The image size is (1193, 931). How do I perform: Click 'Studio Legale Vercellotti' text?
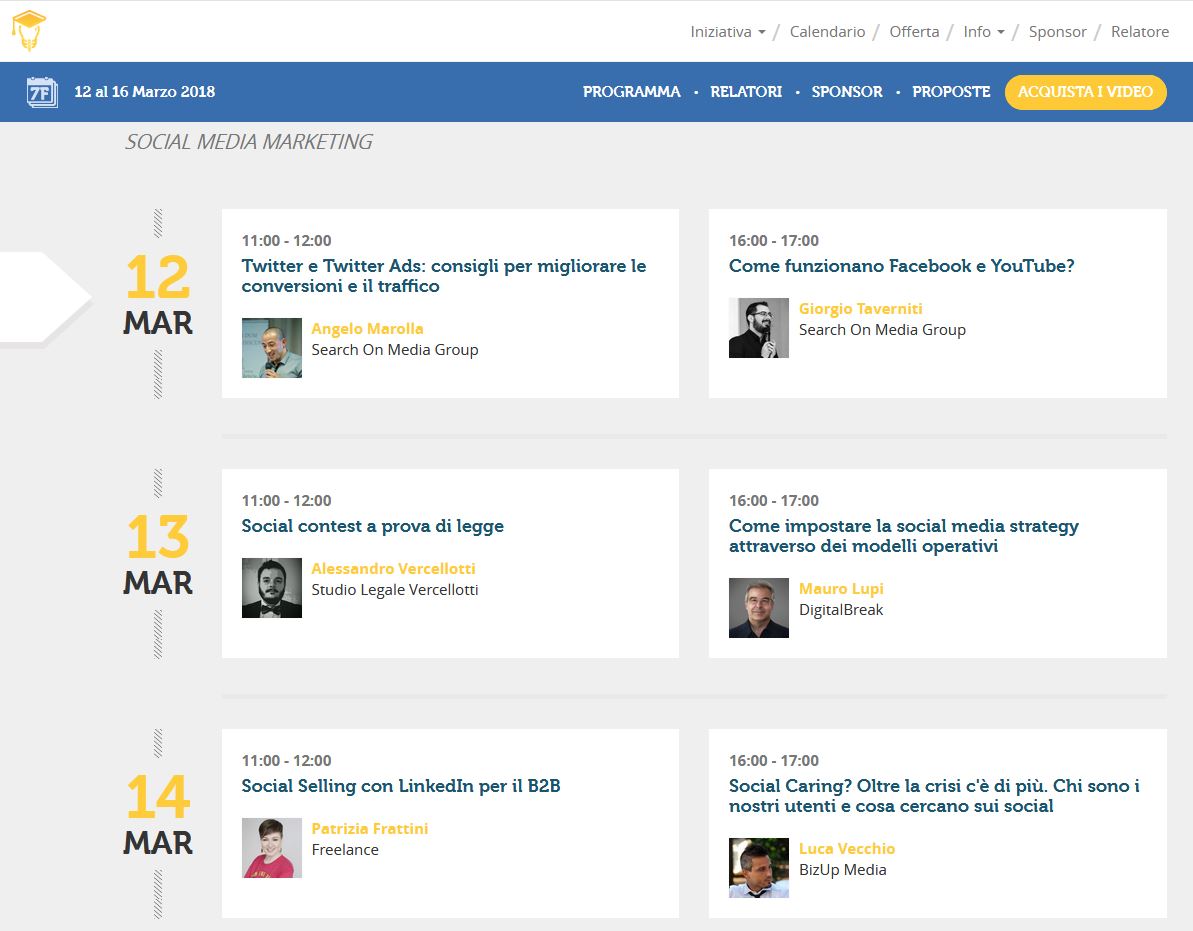tap(395, 590)
